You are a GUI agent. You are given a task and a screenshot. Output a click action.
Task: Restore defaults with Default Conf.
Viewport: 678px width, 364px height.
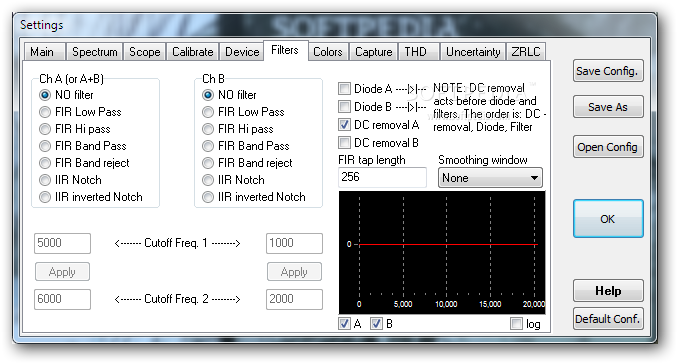pos(608,319)
